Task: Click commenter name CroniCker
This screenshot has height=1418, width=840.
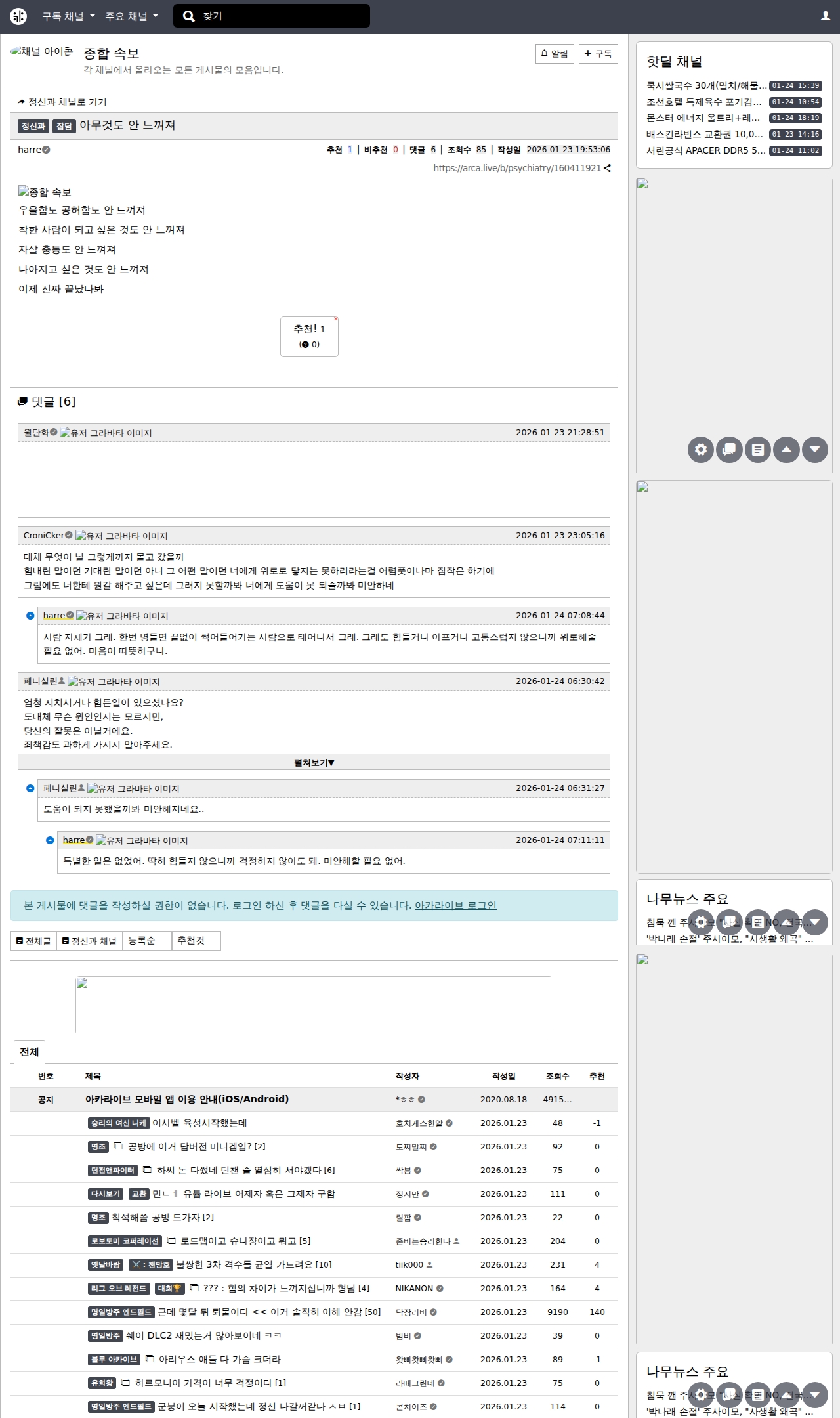Action: click(x=44, y=536)
